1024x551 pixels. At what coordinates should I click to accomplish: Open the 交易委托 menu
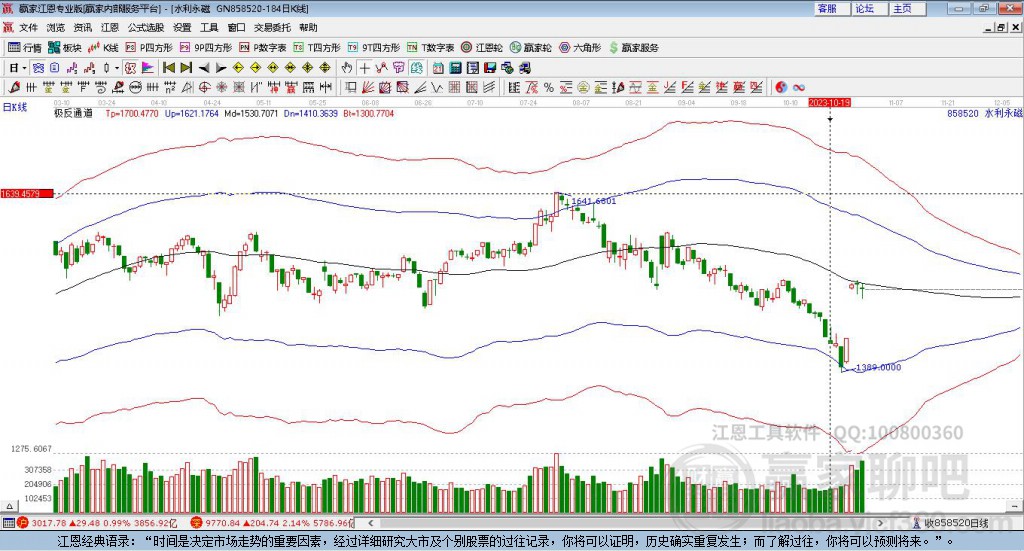click(272, 27)
